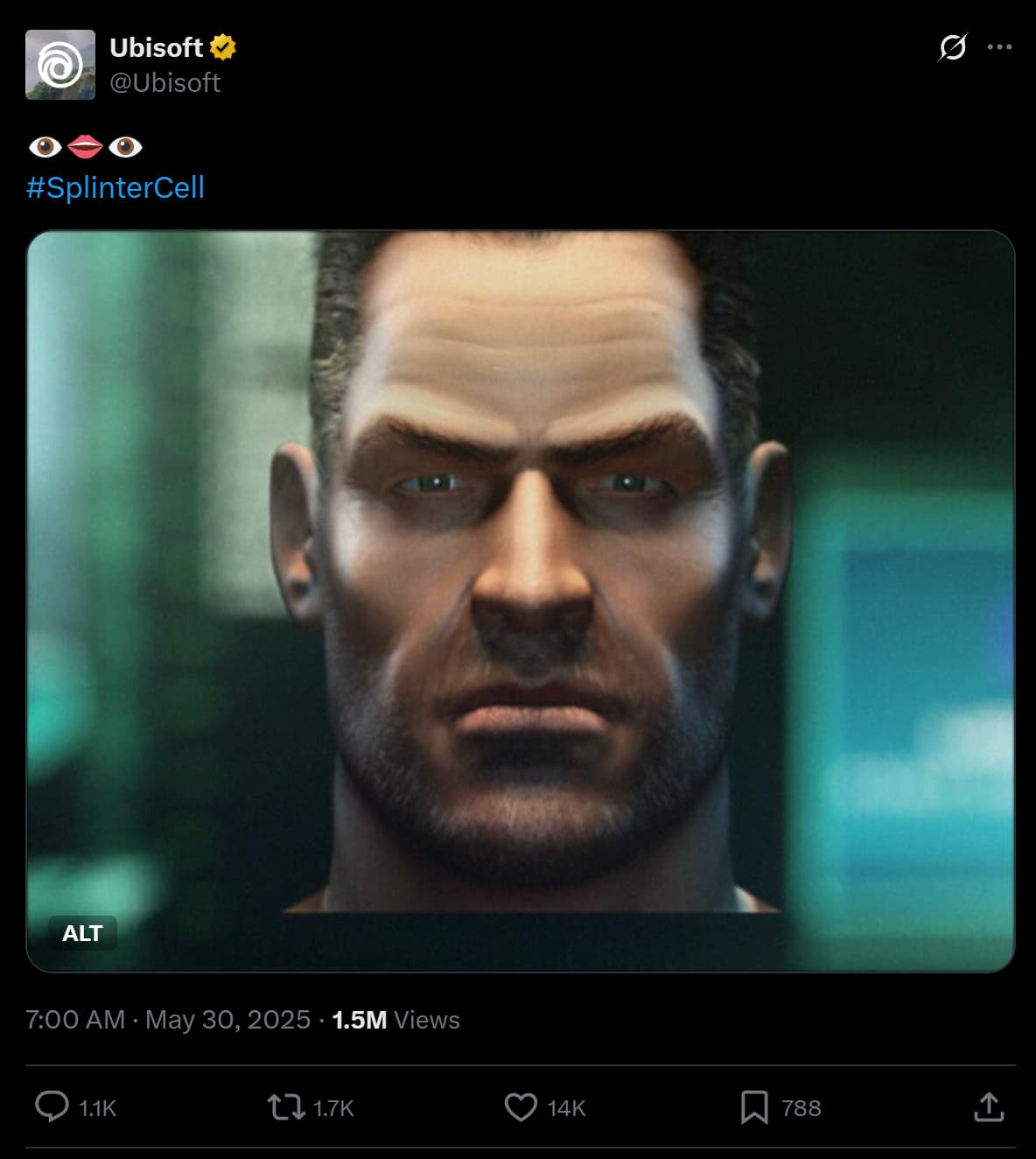Open the Ubisoft profile avatar
1036x1159 pixels.
(x=60, y=65)
